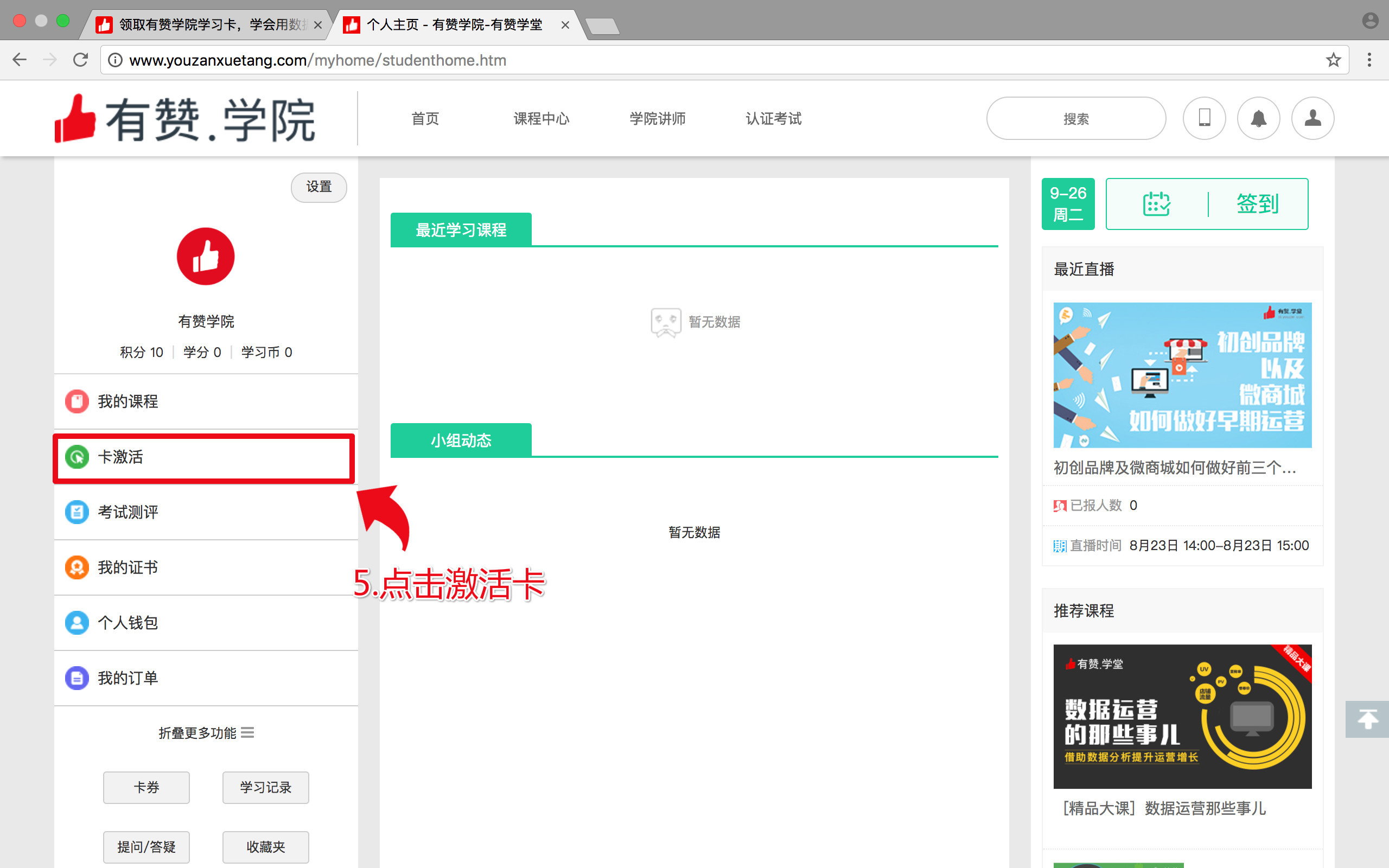Click the red thumbs-up profile avatar
The height and width of the screenshot is (868, 1389).
point(206,257)
